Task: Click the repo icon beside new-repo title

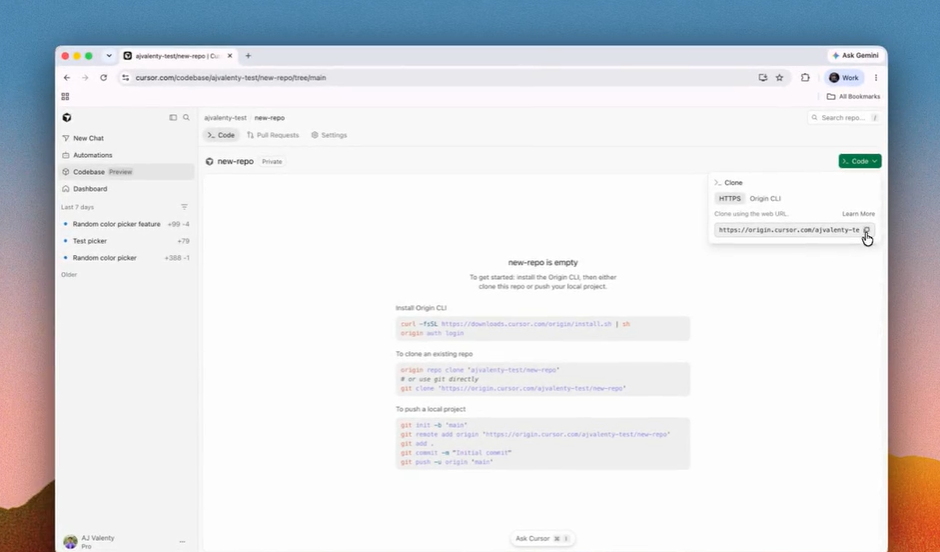Action: (x=209, y=161)
